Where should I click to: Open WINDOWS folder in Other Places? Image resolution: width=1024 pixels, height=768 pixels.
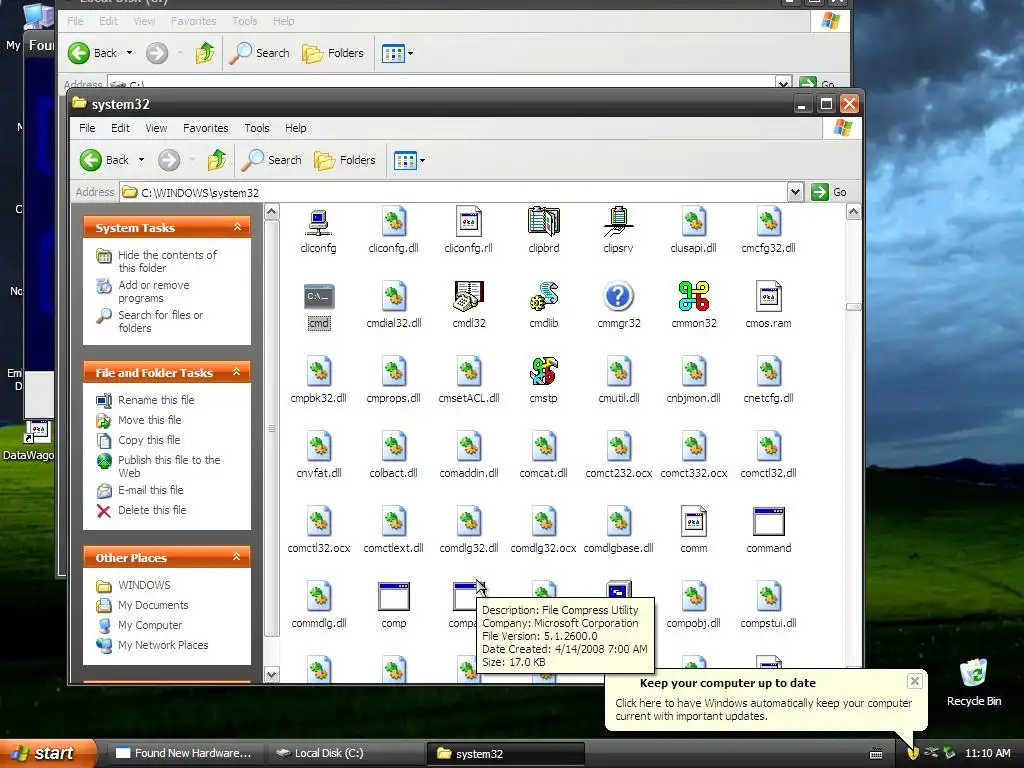point(144,585)
